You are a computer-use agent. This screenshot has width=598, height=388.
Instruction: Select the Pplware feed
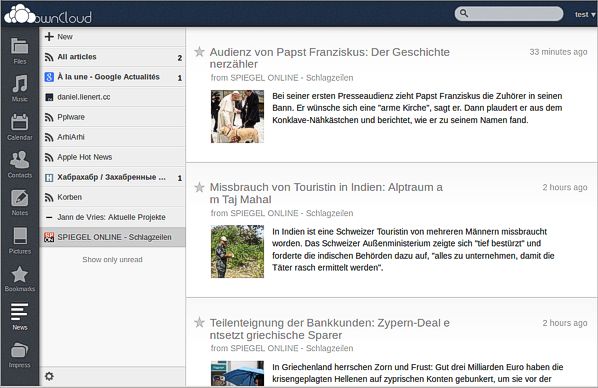113,117
